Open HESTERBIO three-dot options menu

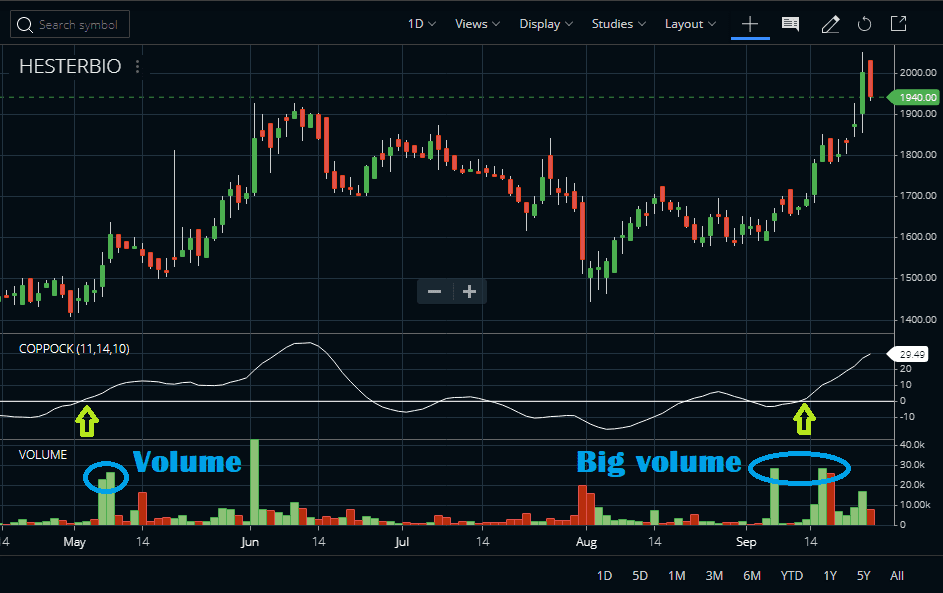(138, 66)
